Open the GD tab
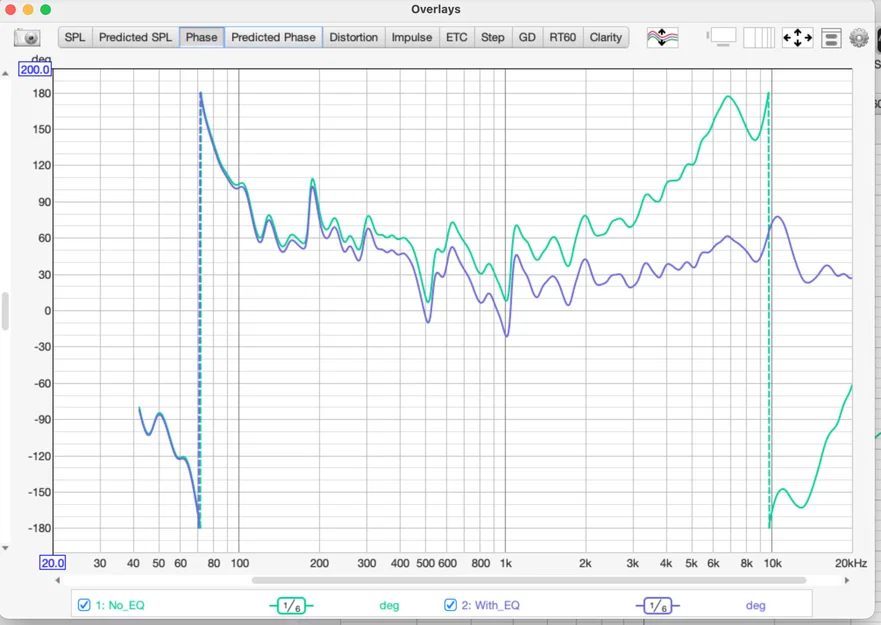The width and height of the screenshot is (881, 625). [527, 38]
